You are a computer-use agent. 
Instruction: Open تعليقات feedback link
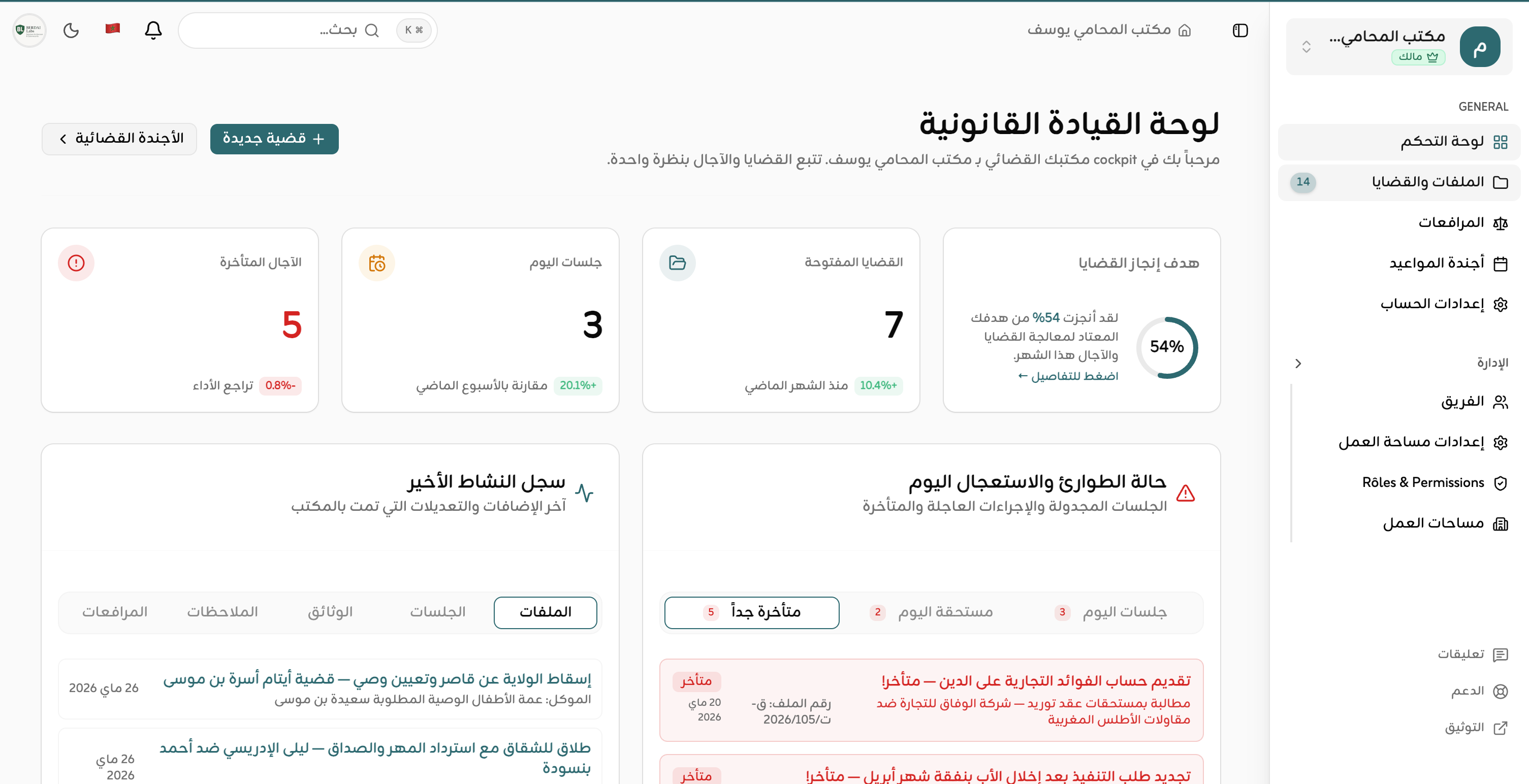point(1473,654)
